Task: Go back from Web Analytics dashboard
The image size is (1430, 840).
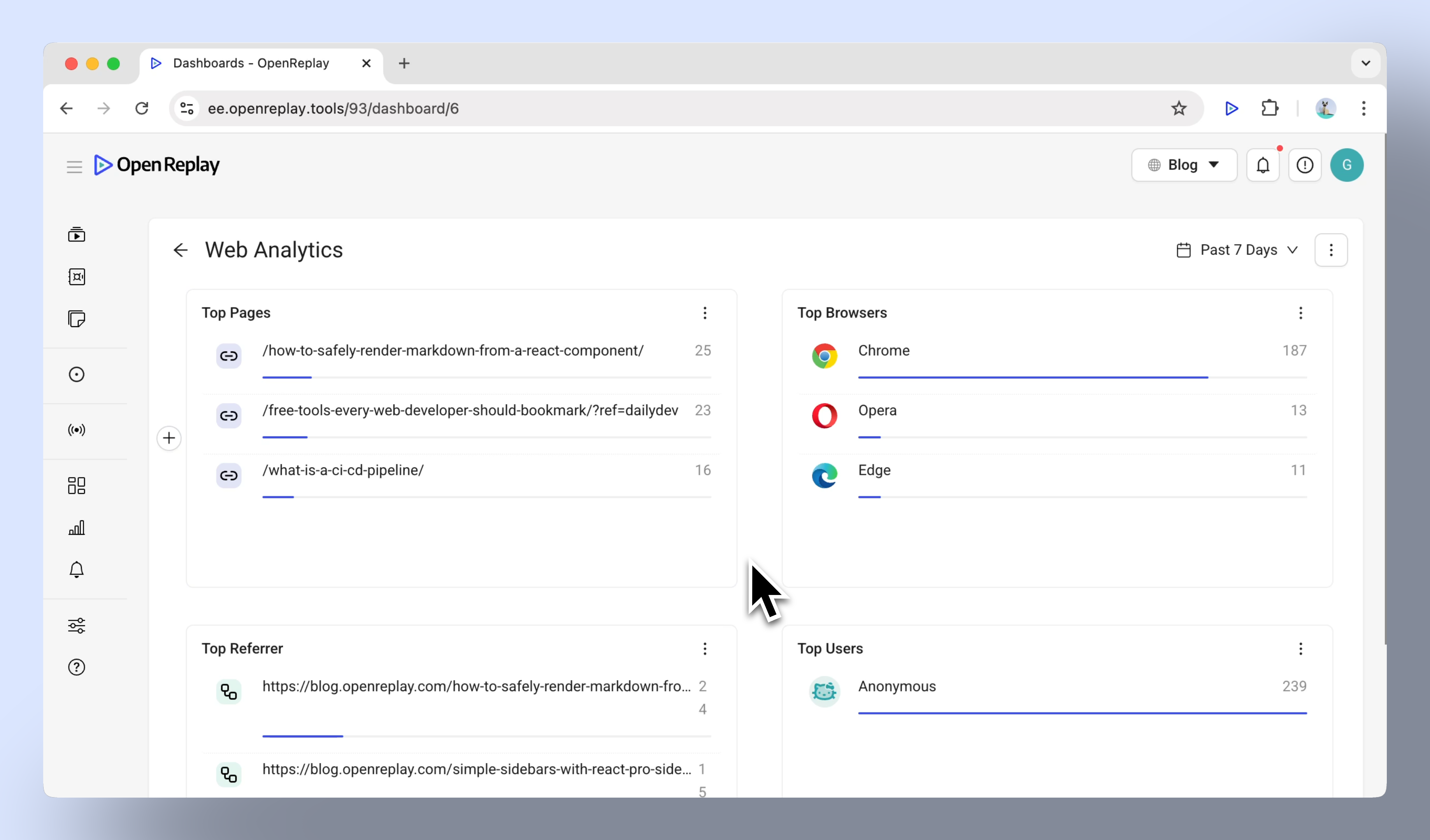Action: tap(181, 250)
